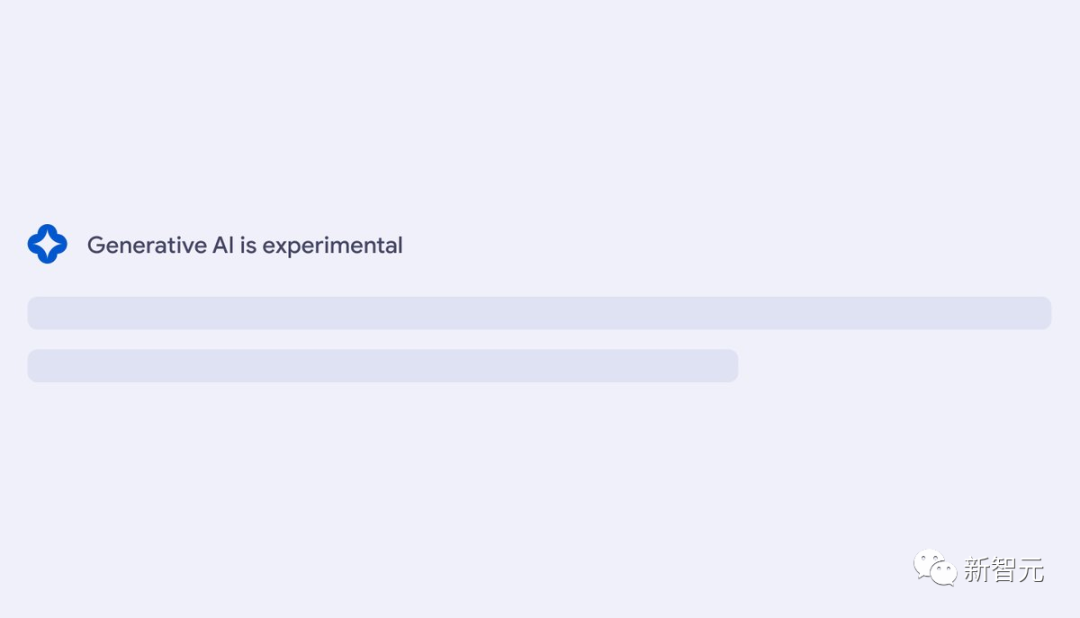The image size is (1080, 618).
Task: Click the word "AI" in the header
Action: pyautogui.click(x=223, y=245)
